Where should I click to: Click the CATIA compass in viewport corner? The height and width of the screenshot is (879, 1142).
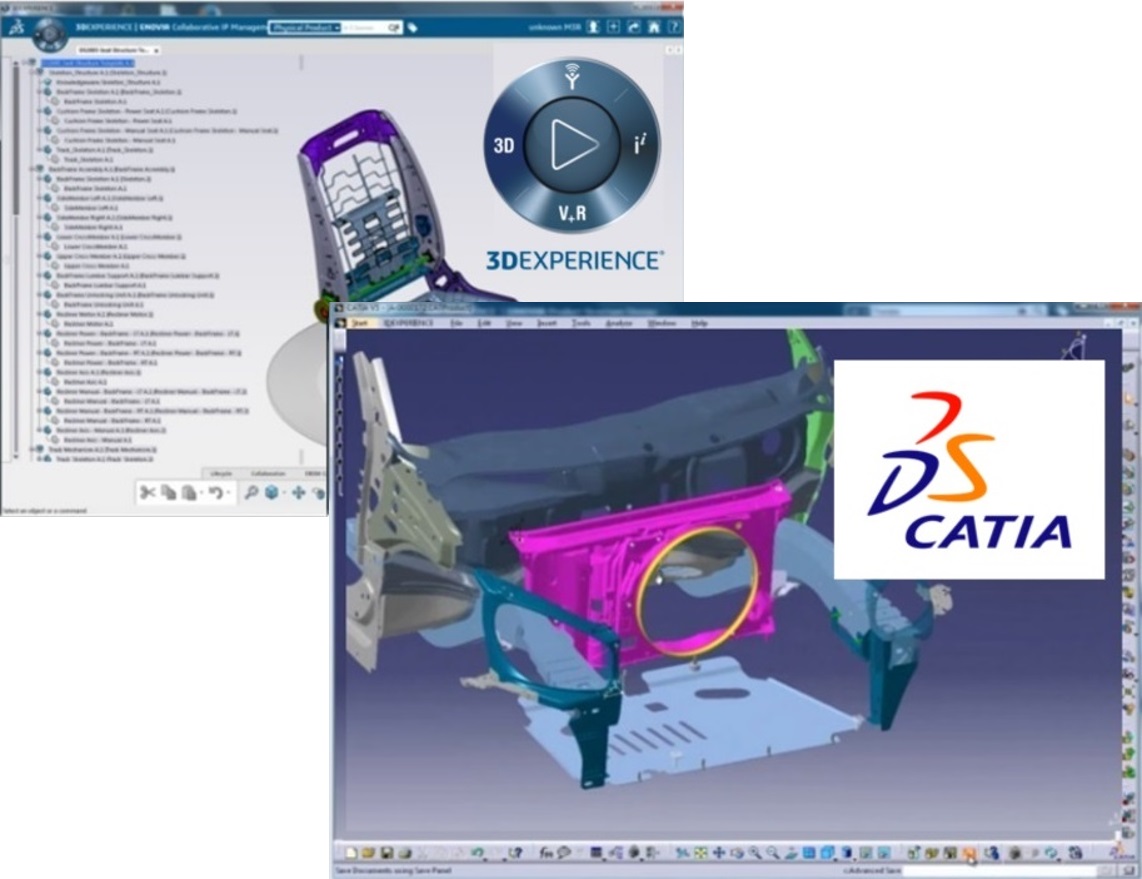pyautogui.click(x=1074, y=346)
